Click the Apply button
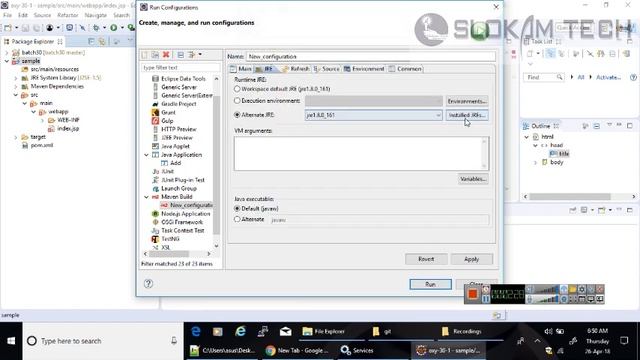The height and width of the screenshot is (360, 640). pyautogui.click(x=472, y=259)
